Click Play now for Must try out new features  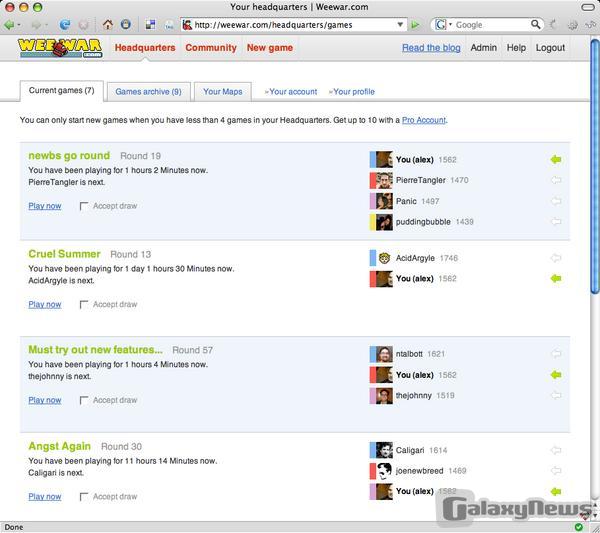click(45, 400)
